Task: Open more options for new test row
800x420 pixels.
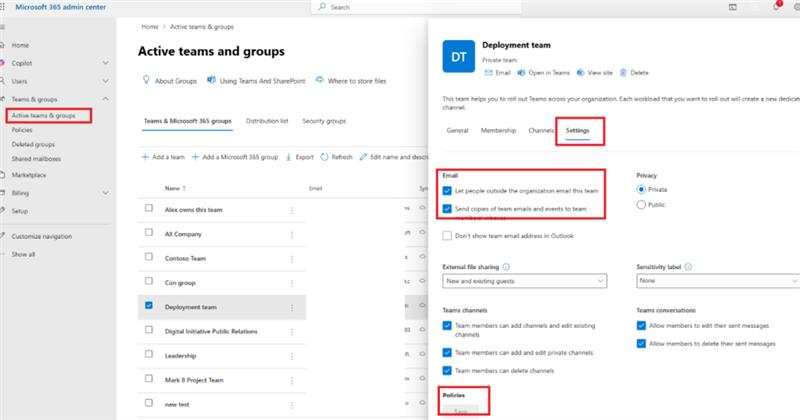Action: [292, 405]
